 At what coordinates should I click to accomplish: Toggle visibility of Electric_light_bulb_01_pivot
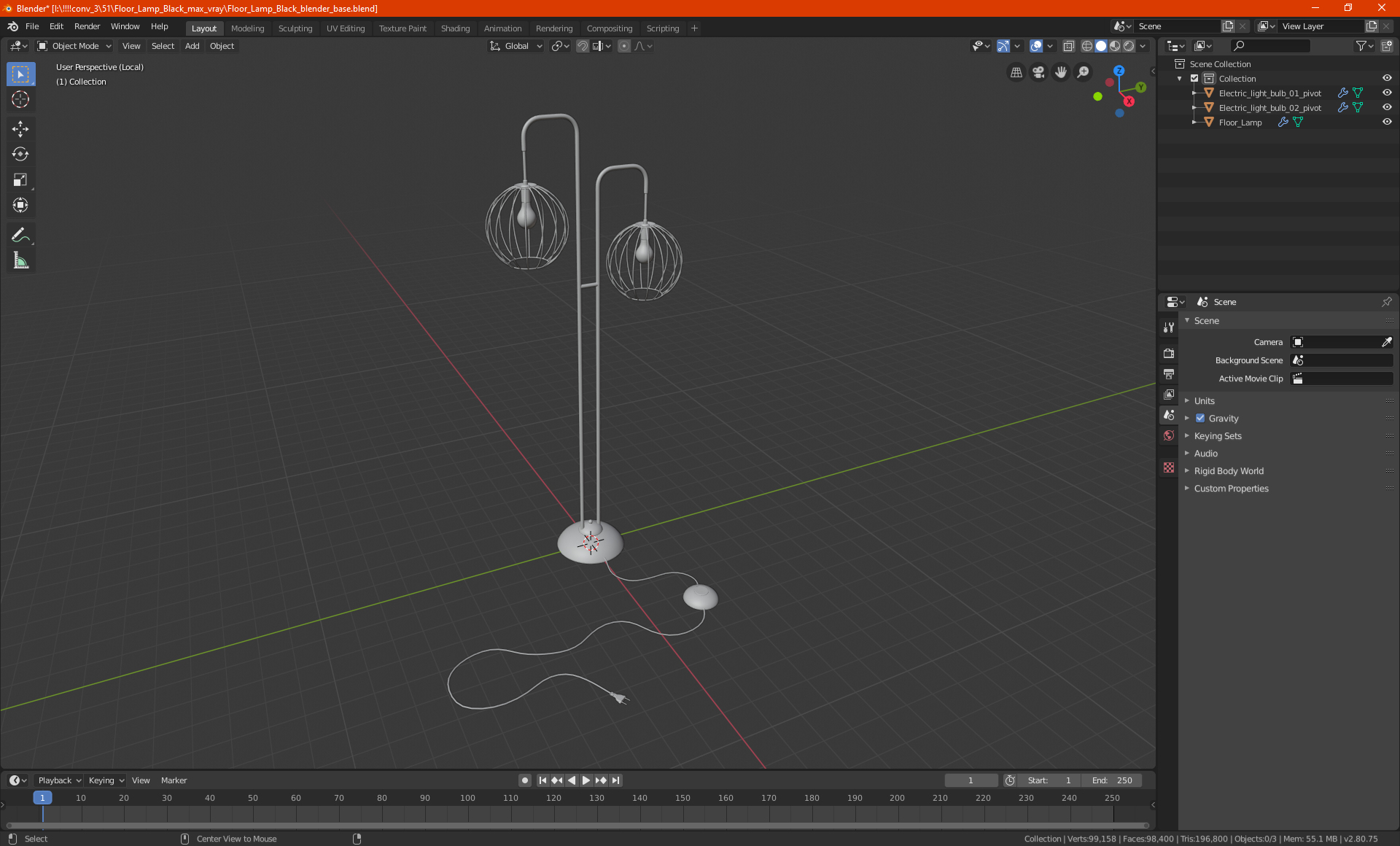click(1387, 93)
